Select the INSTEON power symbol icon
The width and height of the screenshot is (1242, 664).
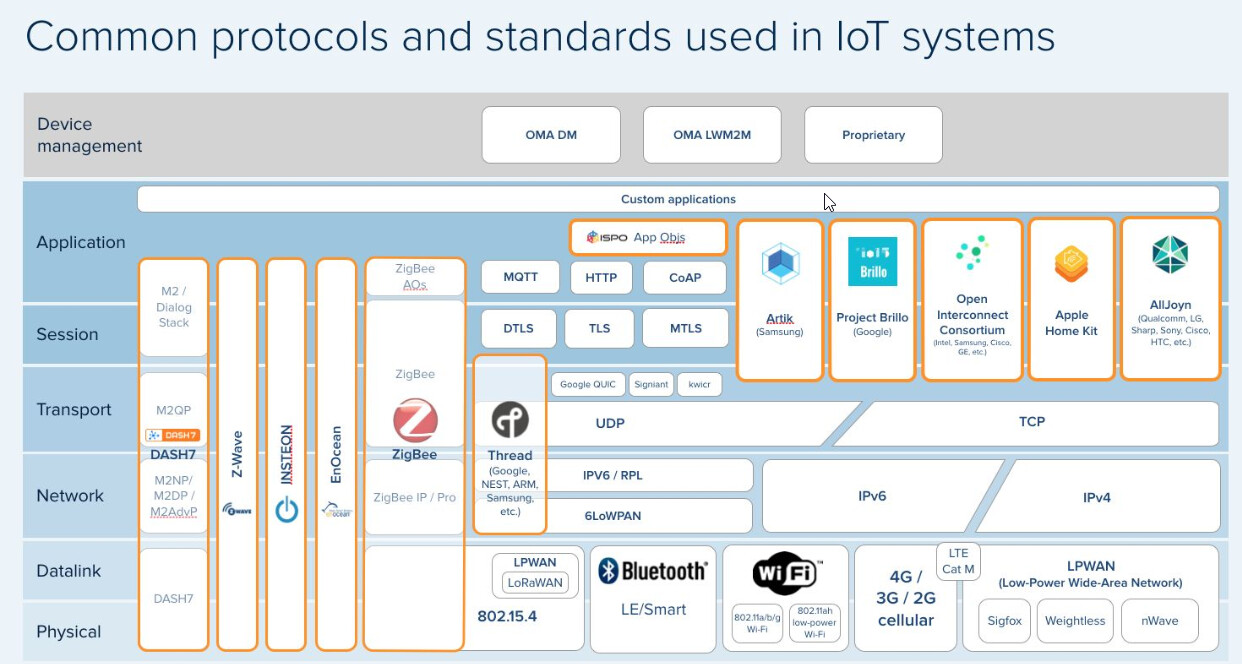(285, 507)
